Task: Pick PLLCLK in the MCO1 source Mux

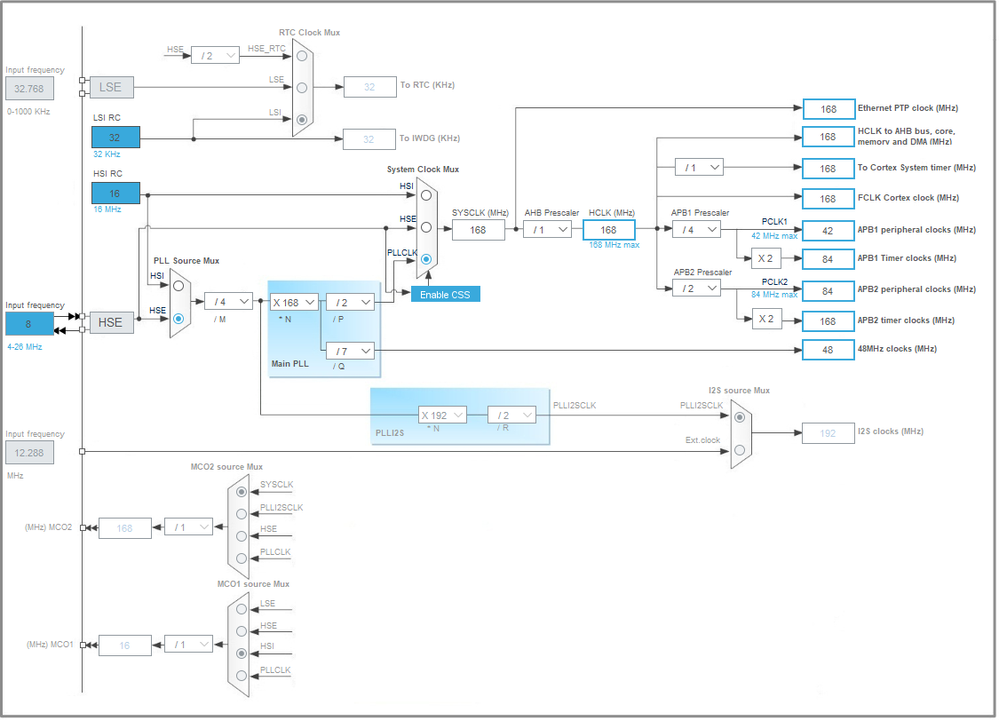Action: tap(241, 675)
